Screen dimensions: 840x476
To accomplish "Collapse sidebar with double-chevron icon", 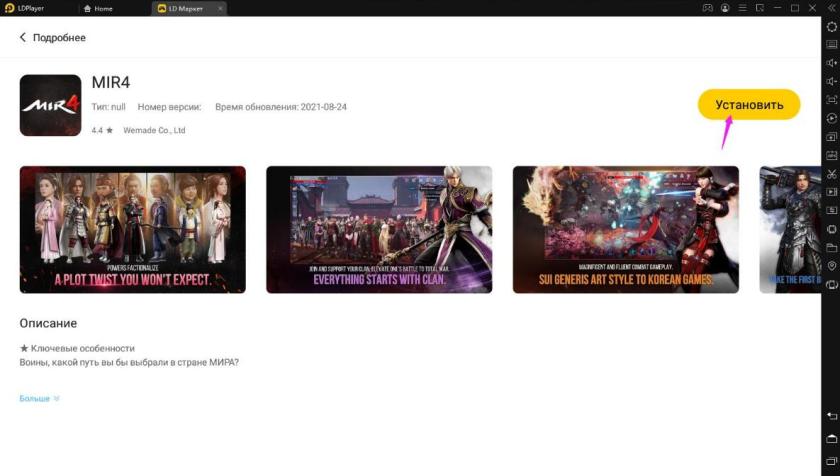I will (x=832, y=8).
